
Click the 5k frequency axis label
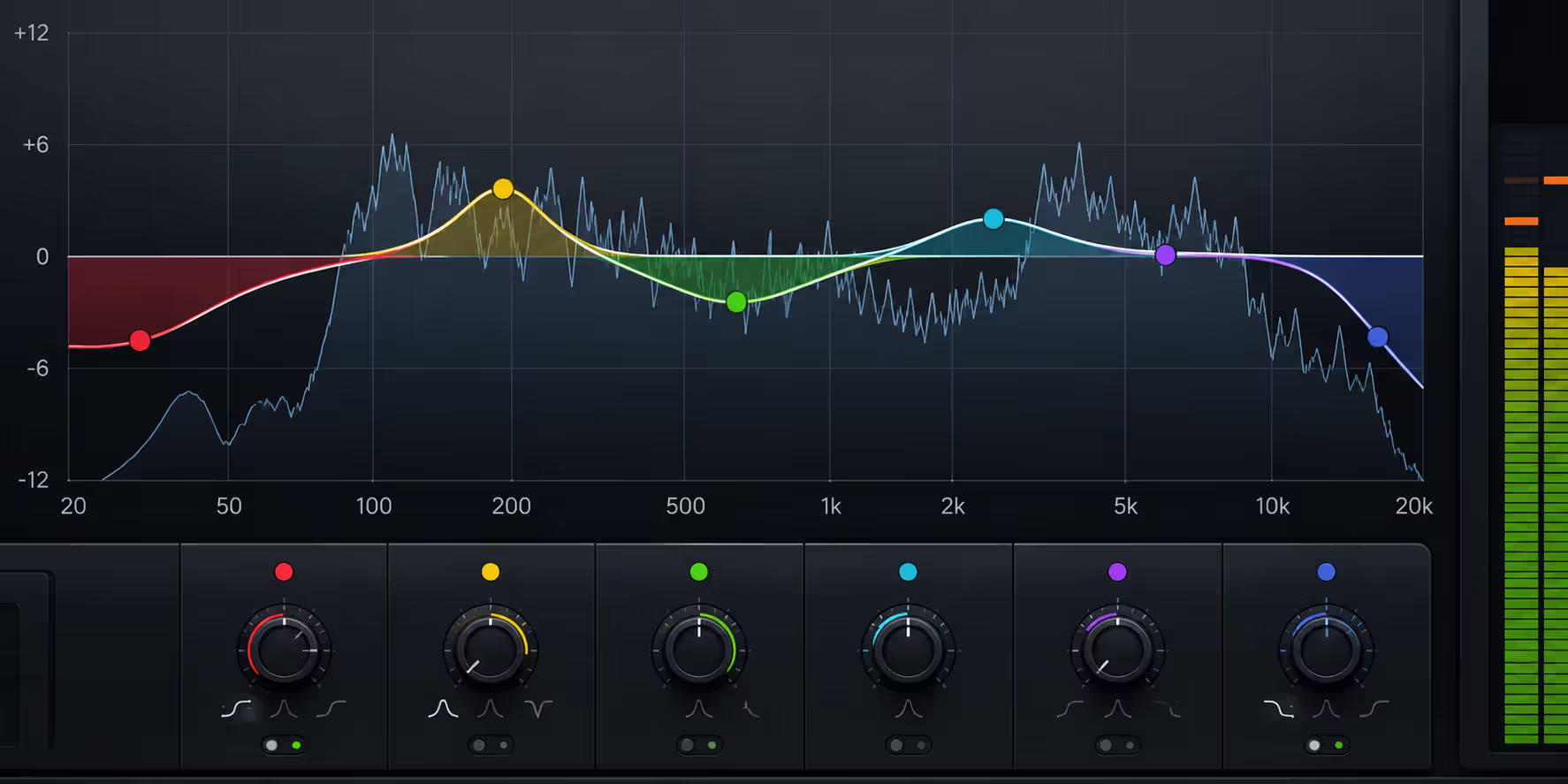click(x=1125, y=506)
